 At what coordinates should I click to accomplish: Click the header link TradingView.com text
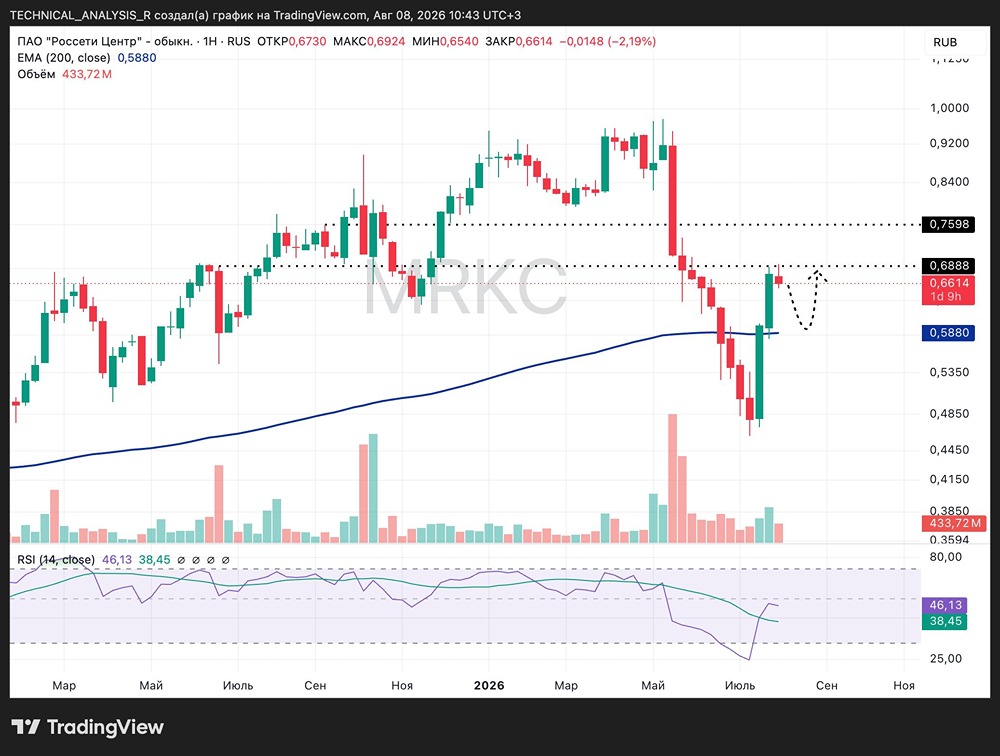coord(320,15)
